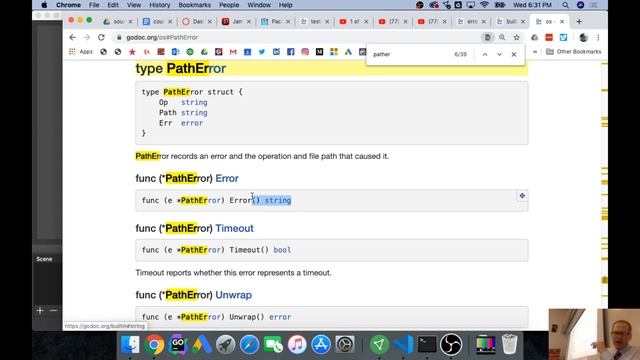The width and height of the screenshot is (640, 360).
Task: Open Spotlight search in menu bar
Action: (x=565, y=5)
